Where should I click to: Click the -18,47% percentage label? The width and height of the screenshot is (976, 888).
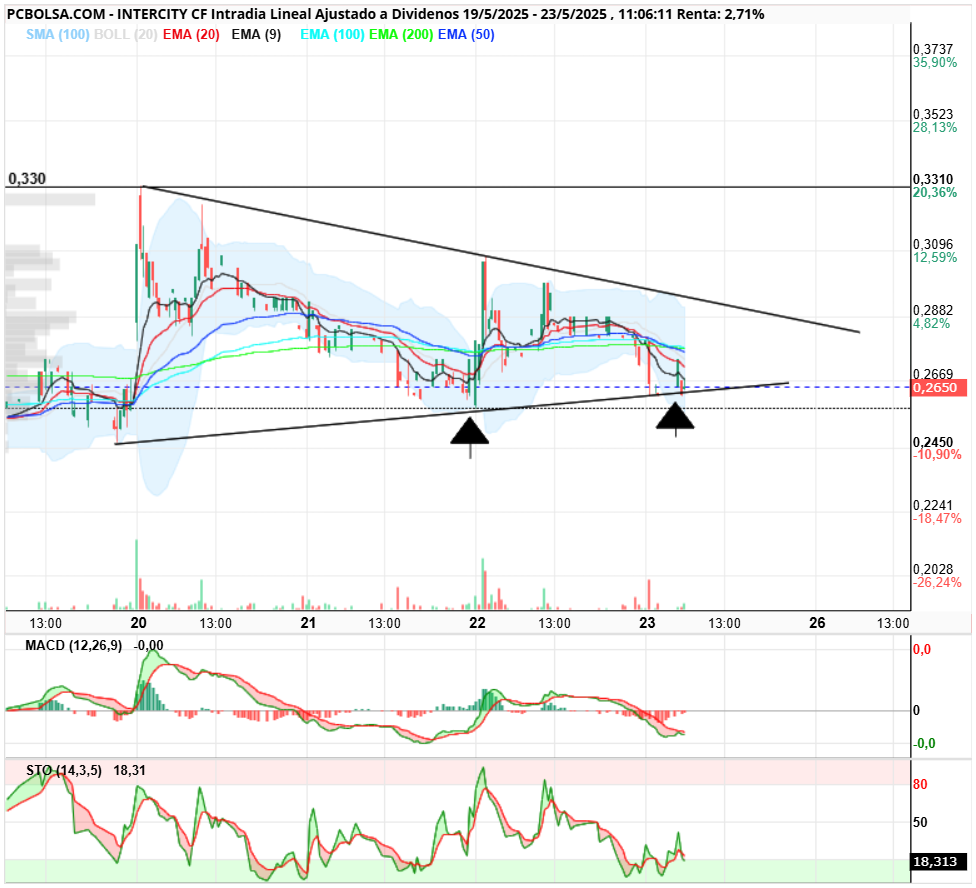(937, 518)
